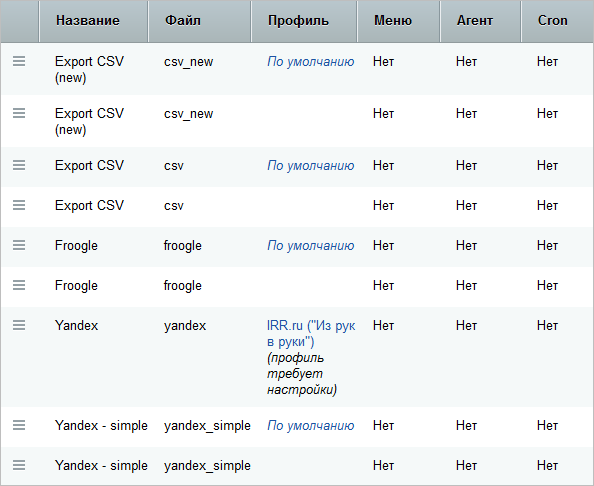This screenshot has height=486, width=594.
Task: Open По умолчанию profile link for csv file
Action: point(311,166)
